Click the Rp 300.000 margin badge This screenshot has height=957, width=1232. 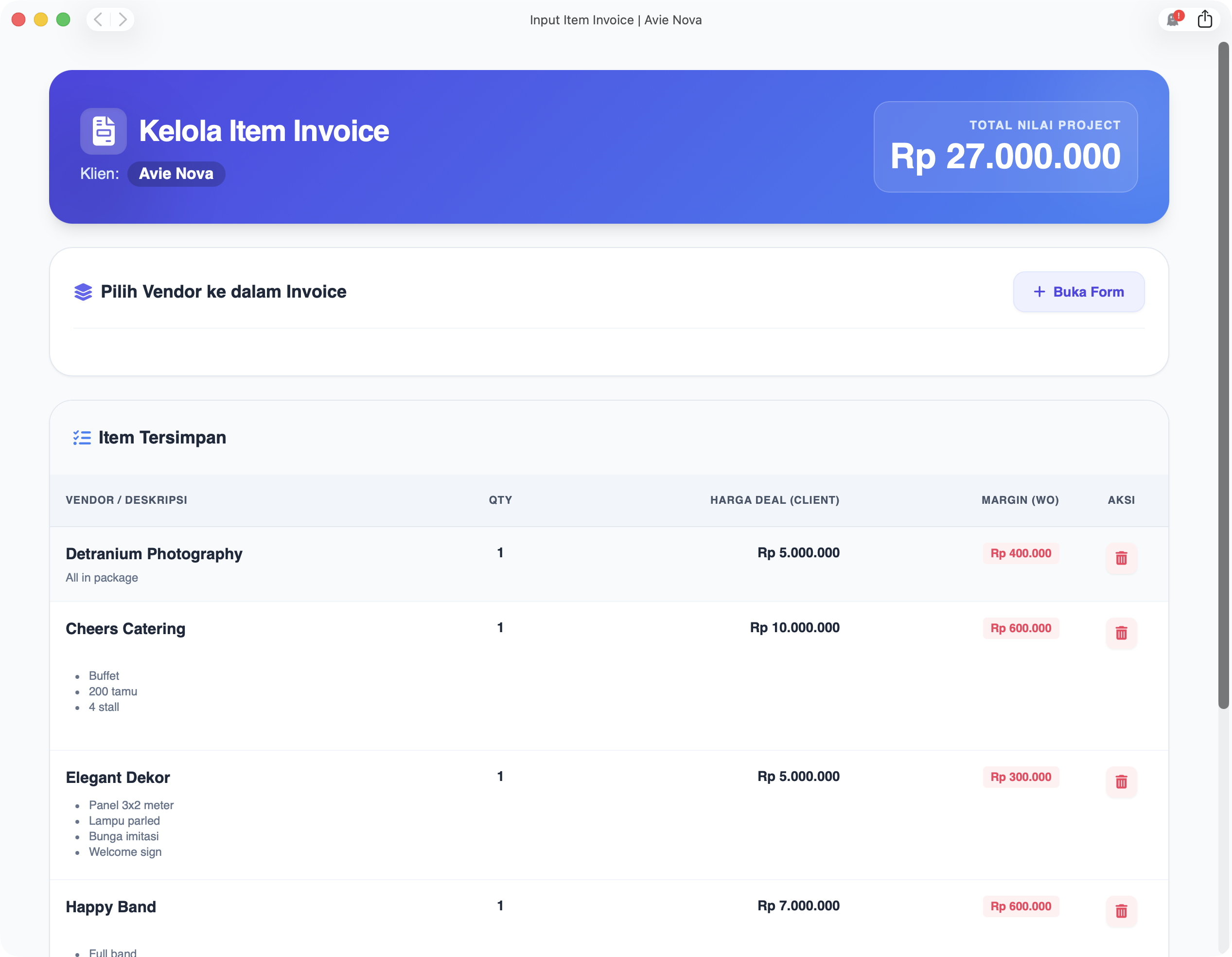[1020, 777]
